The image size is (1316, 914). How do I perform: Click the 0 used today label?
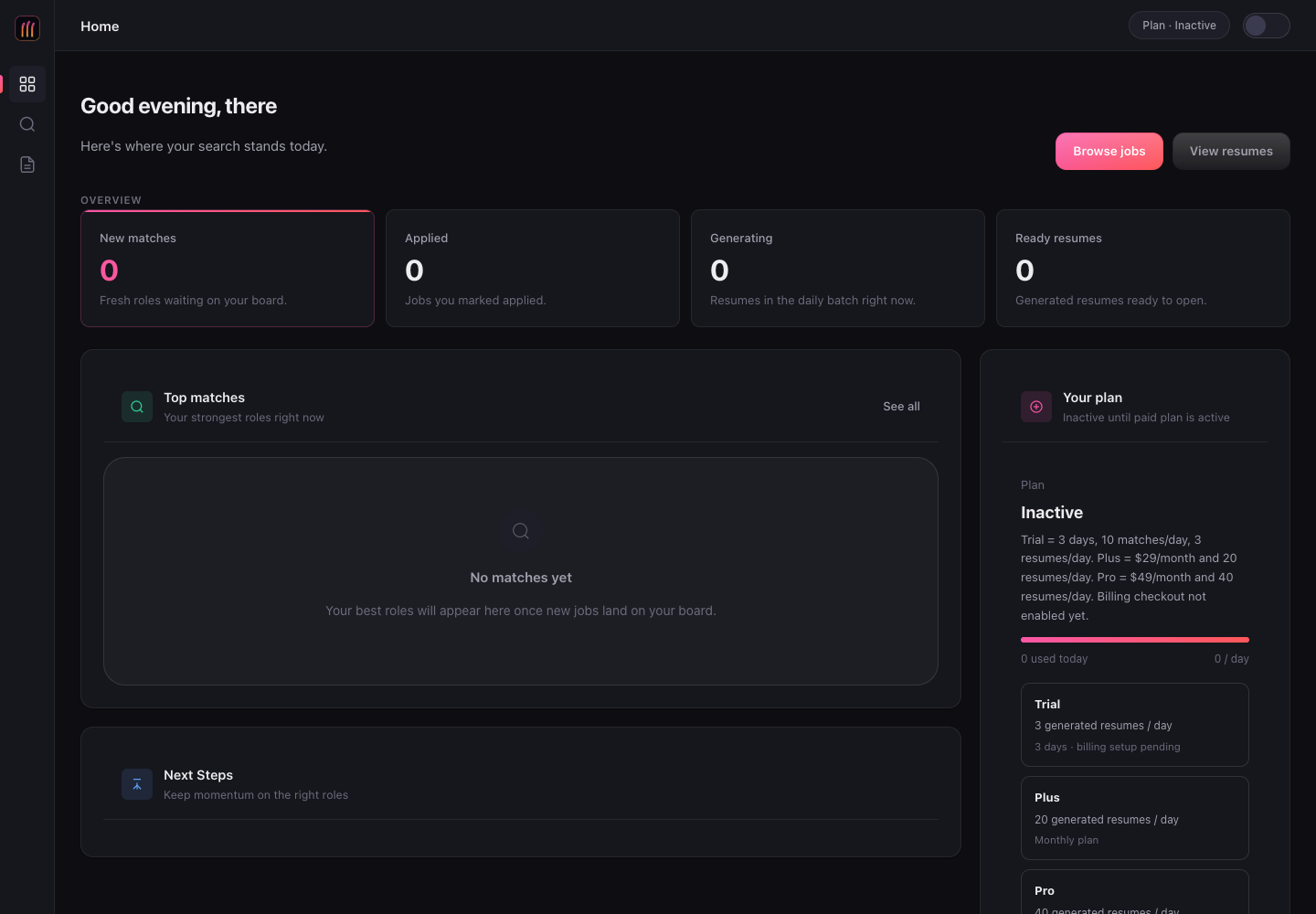1055,659
